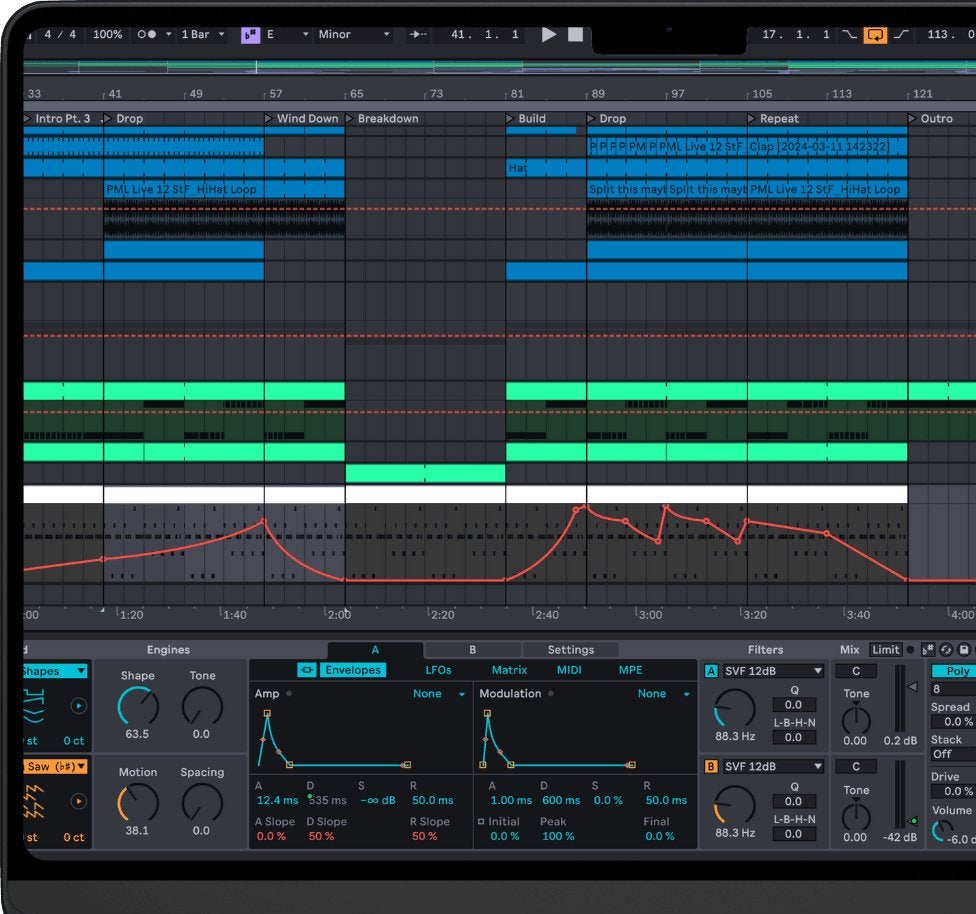Show the MPE section
This screenshot has width=976, height=914.
pyautogui.click(x=630, y=670)
